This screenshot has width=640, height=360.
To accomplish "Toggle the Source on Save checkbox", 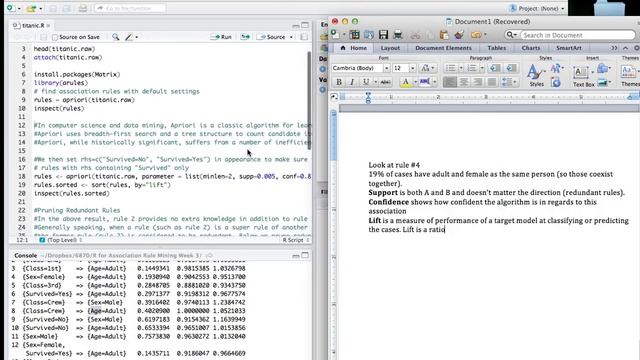I will coord(55,37).
